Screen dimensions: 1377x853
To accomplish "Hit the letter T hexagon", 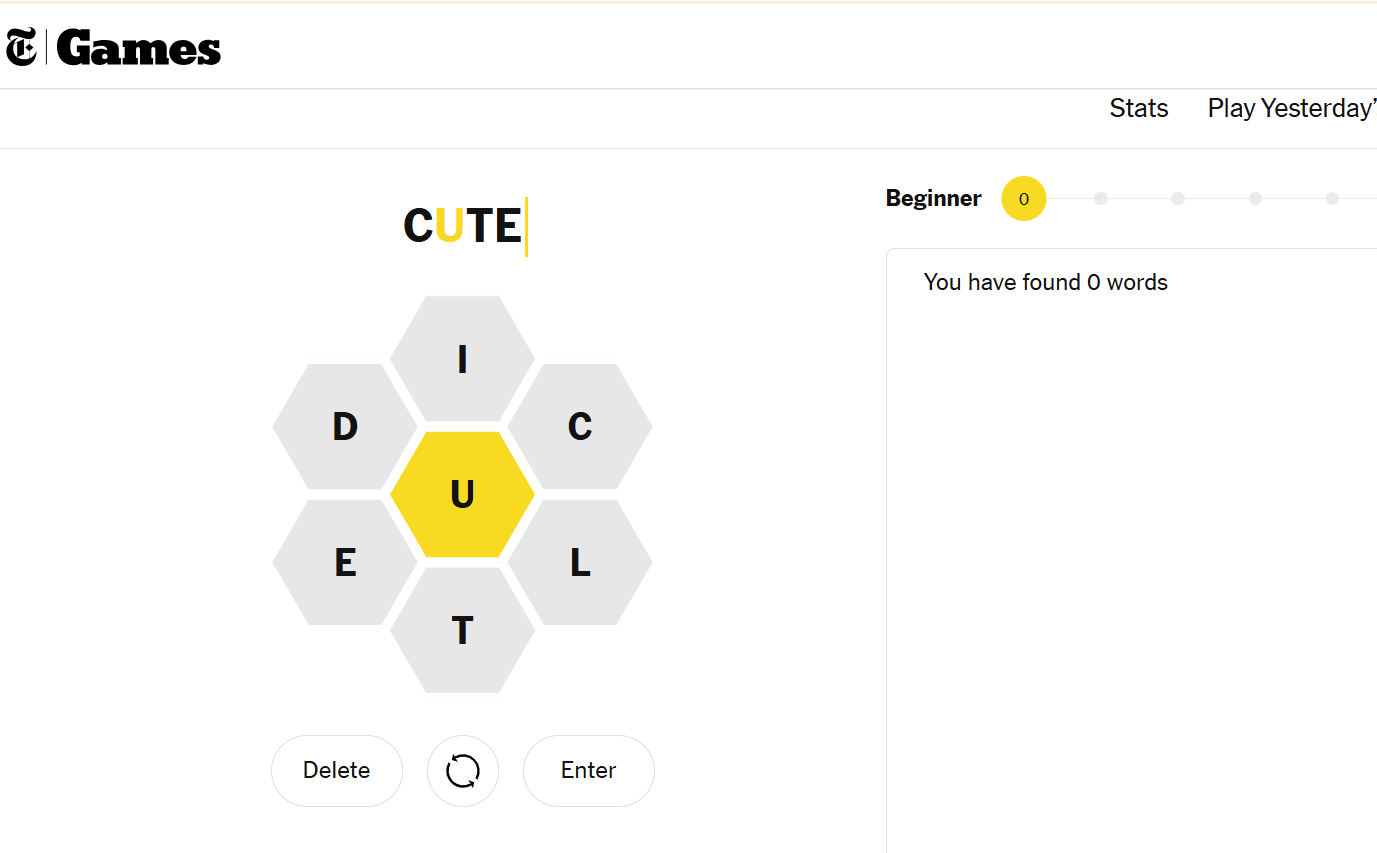I will (x=462, y=631).
